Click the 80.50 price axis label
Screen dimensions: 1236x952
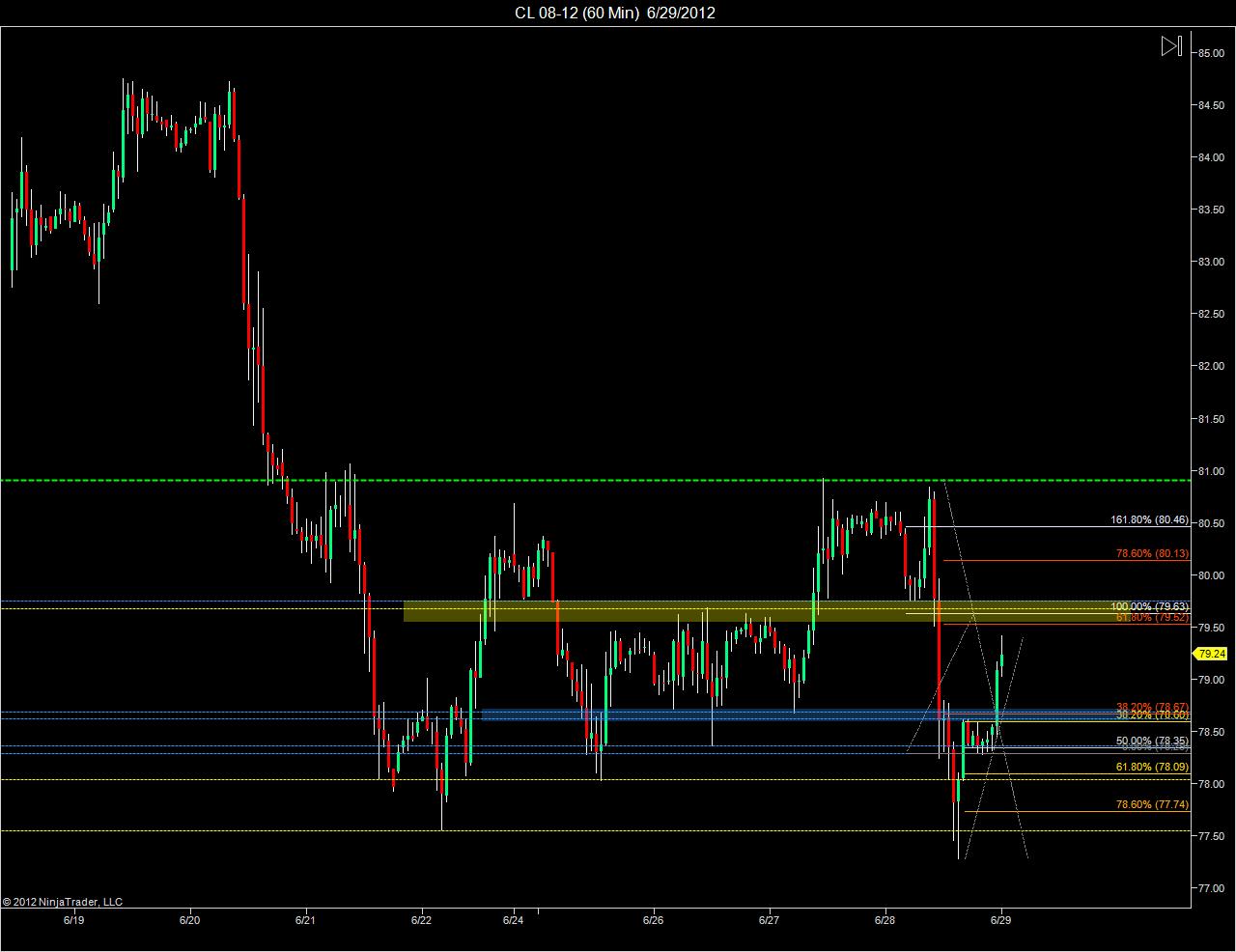(1211, 523)
